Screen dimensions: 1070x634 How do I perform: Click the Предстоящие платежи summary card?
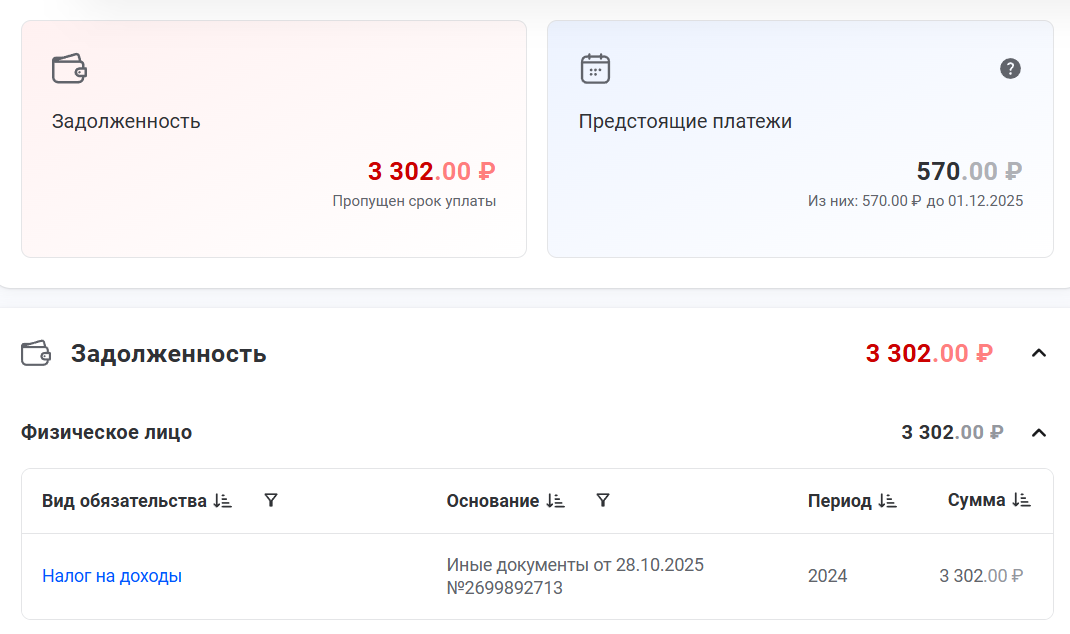click(799, 139)
